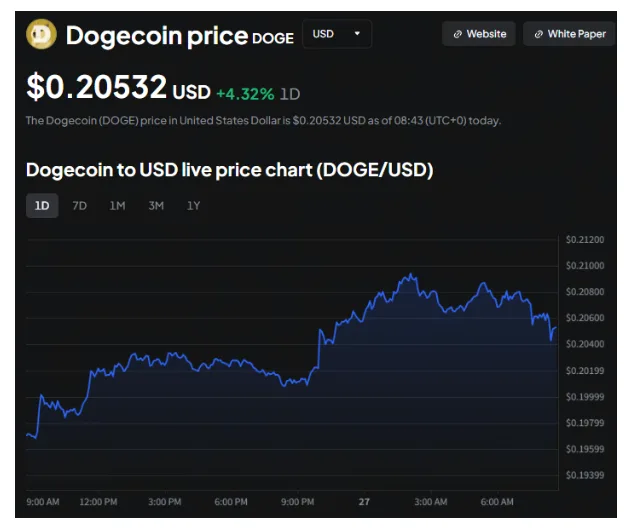Click the +4.32% daily change value
Image resolution: width=636 pixels, height=531 pixels.
[245, 93]
